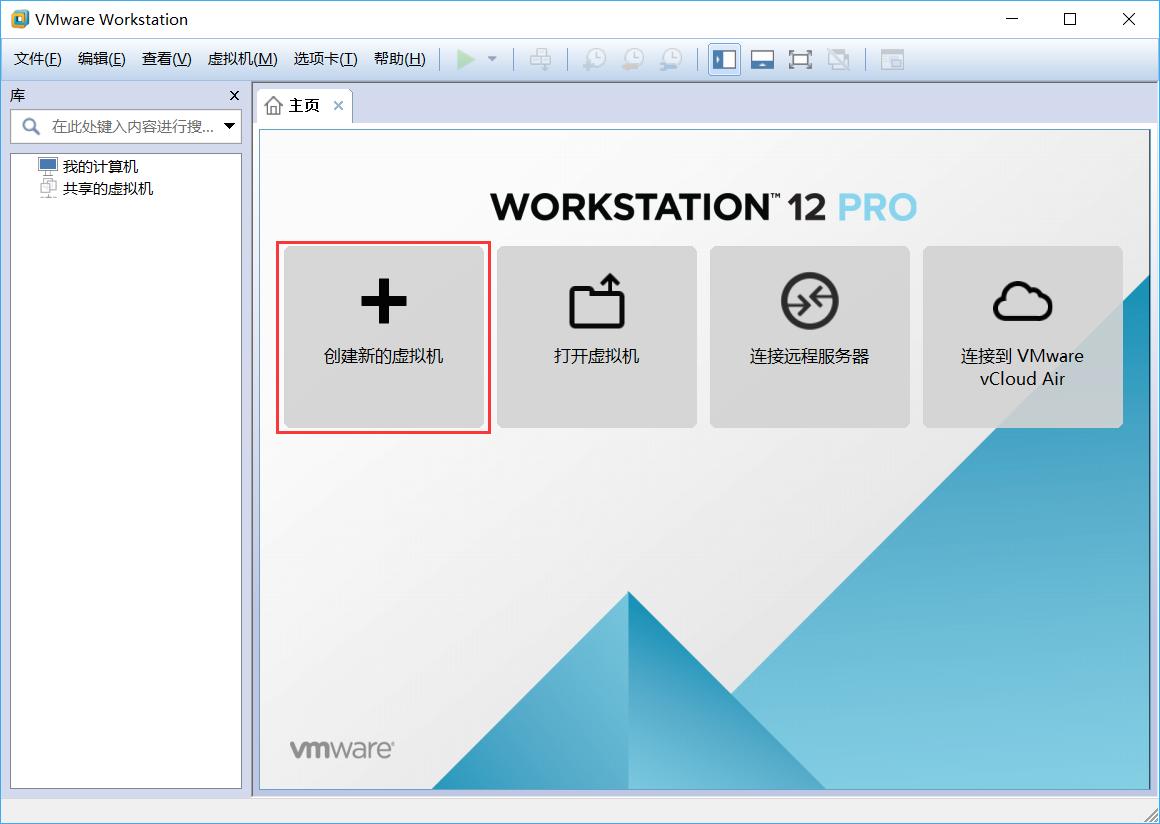Open the power options dropdown arrow
The image size is (1160, 824).
coord(492,59)
